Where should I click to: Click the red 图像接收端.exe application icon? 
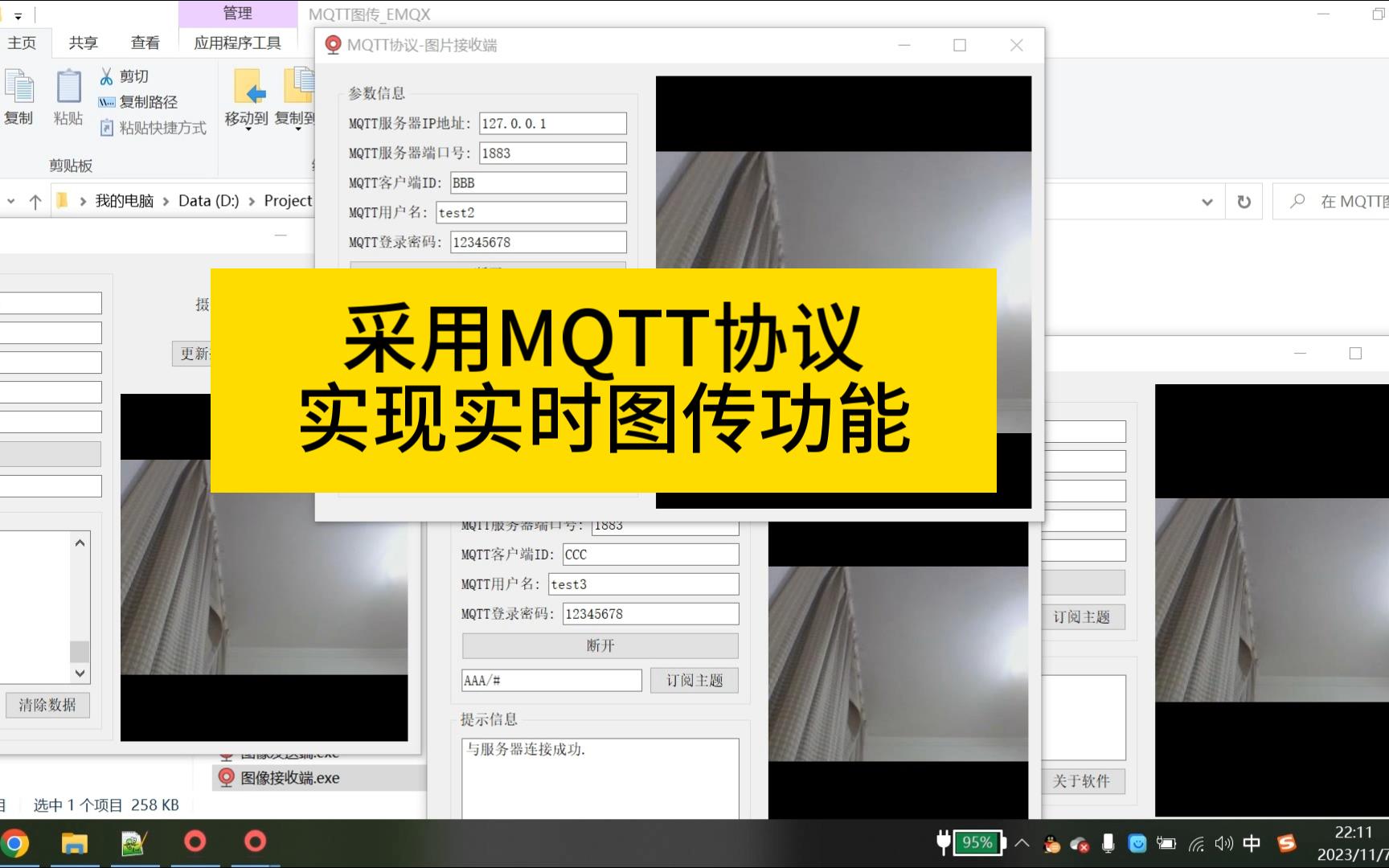pos(226,777)
